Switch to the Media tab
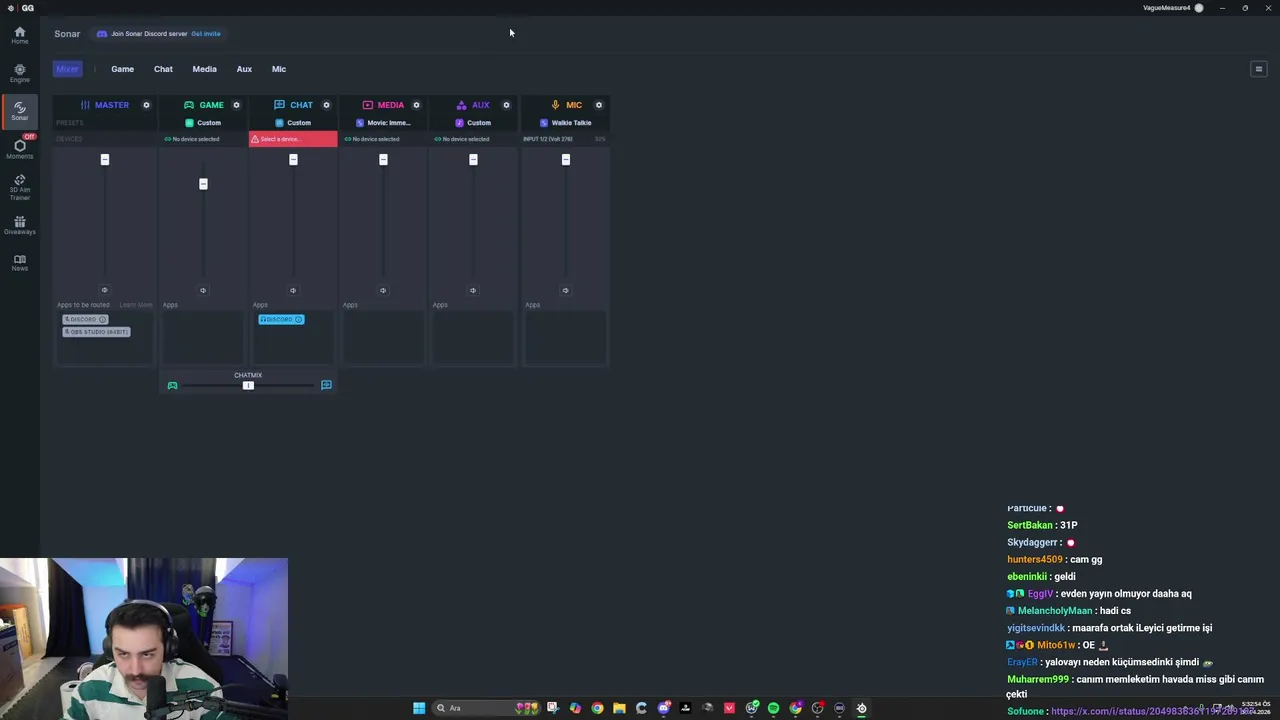Viewport: 1280px width, 720px height. pos(204,69)
